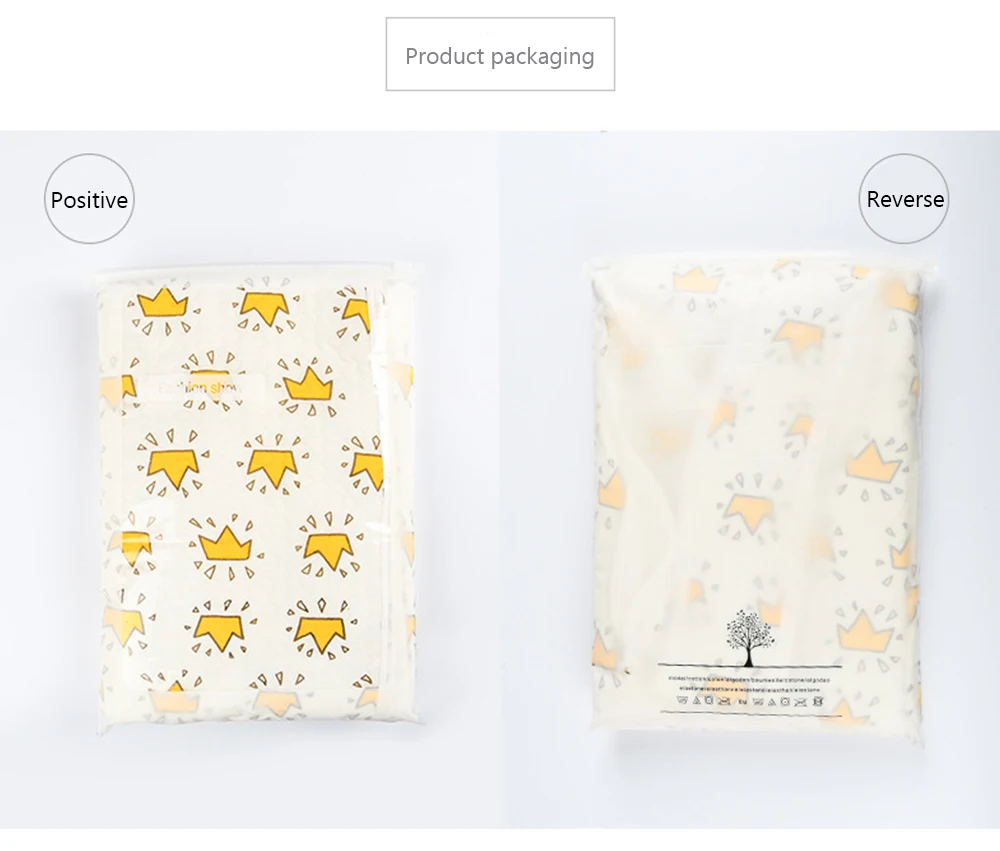Click the last care symbol in the row
This screenshot has height=851, width=1000.
point(818,702)
